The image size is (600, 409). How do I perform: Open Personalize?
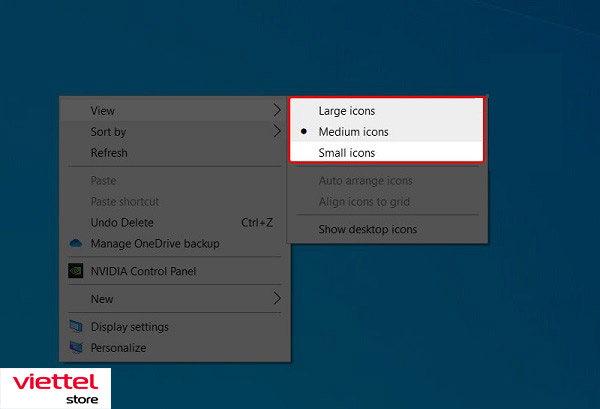(x=175, y=348)
